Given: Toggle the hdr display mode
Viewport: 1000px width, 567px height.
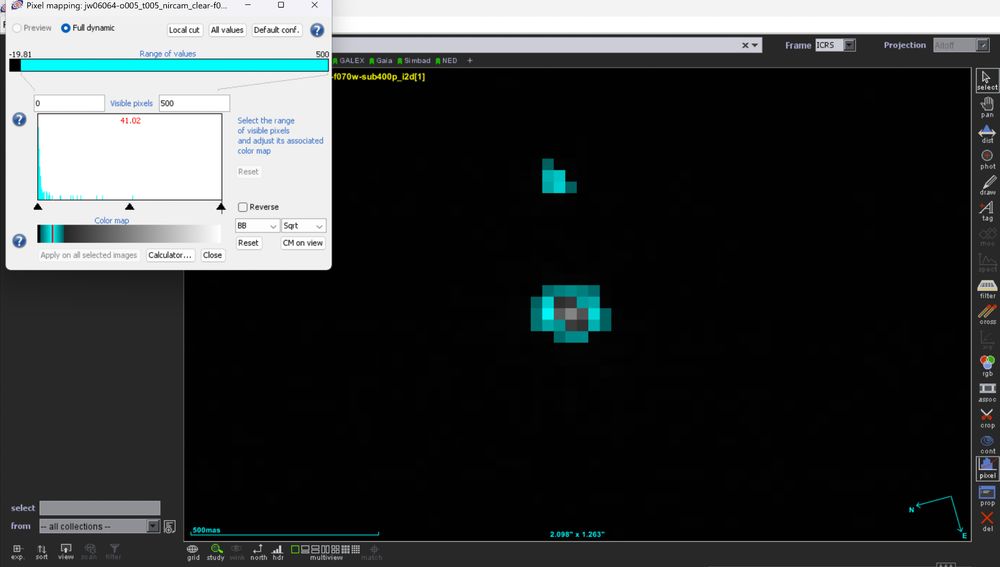Looking at the screenshot, I should coord(277,552).
